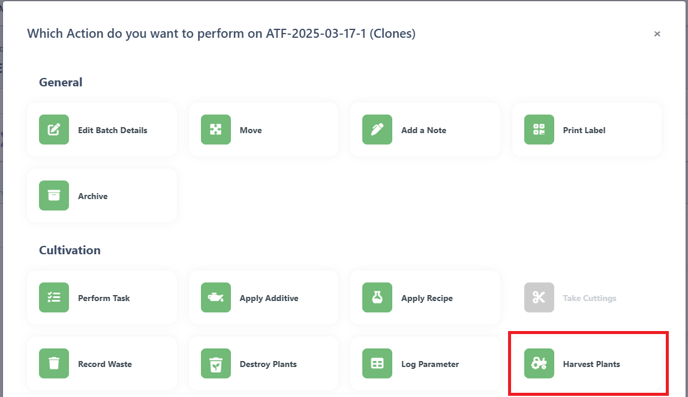Screen dimensions: 688x397
Task: Click the greyed Take Cuttings scissors icon
Action: (539, 297)
